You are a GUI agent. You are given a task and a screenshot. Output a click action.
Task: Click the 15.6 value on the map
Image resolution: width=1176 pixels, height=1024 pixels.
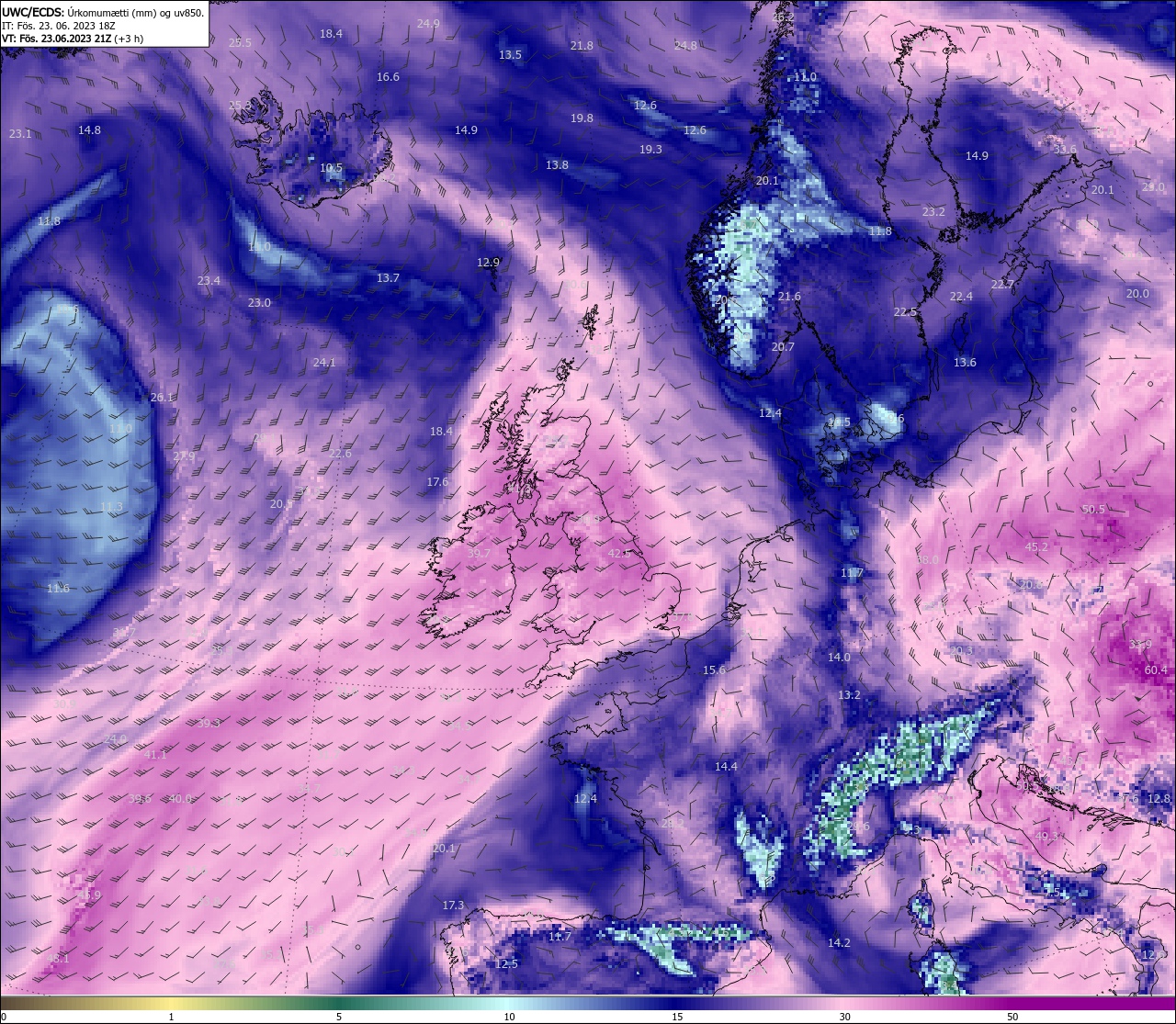(x=714, y=670)
